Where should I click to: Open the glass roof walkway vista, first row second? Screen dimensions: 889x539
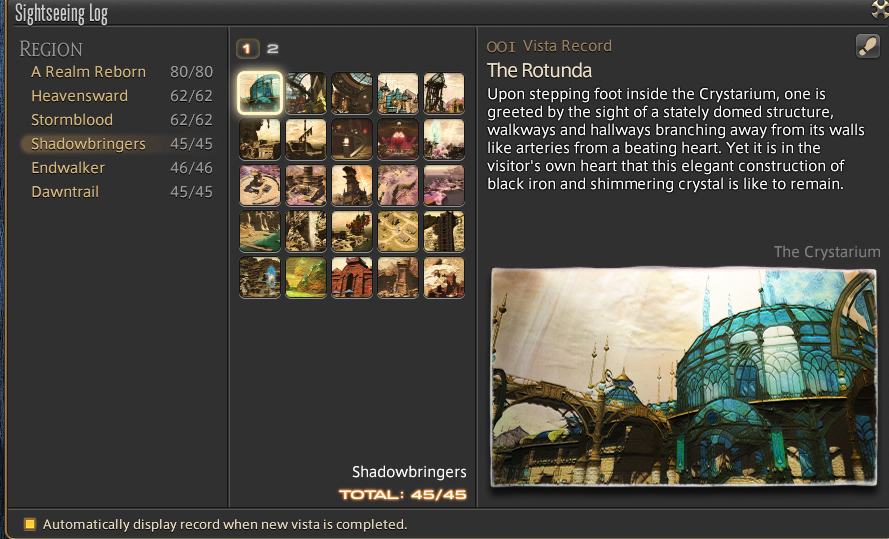pyautogui.click(x=306, y=93)
